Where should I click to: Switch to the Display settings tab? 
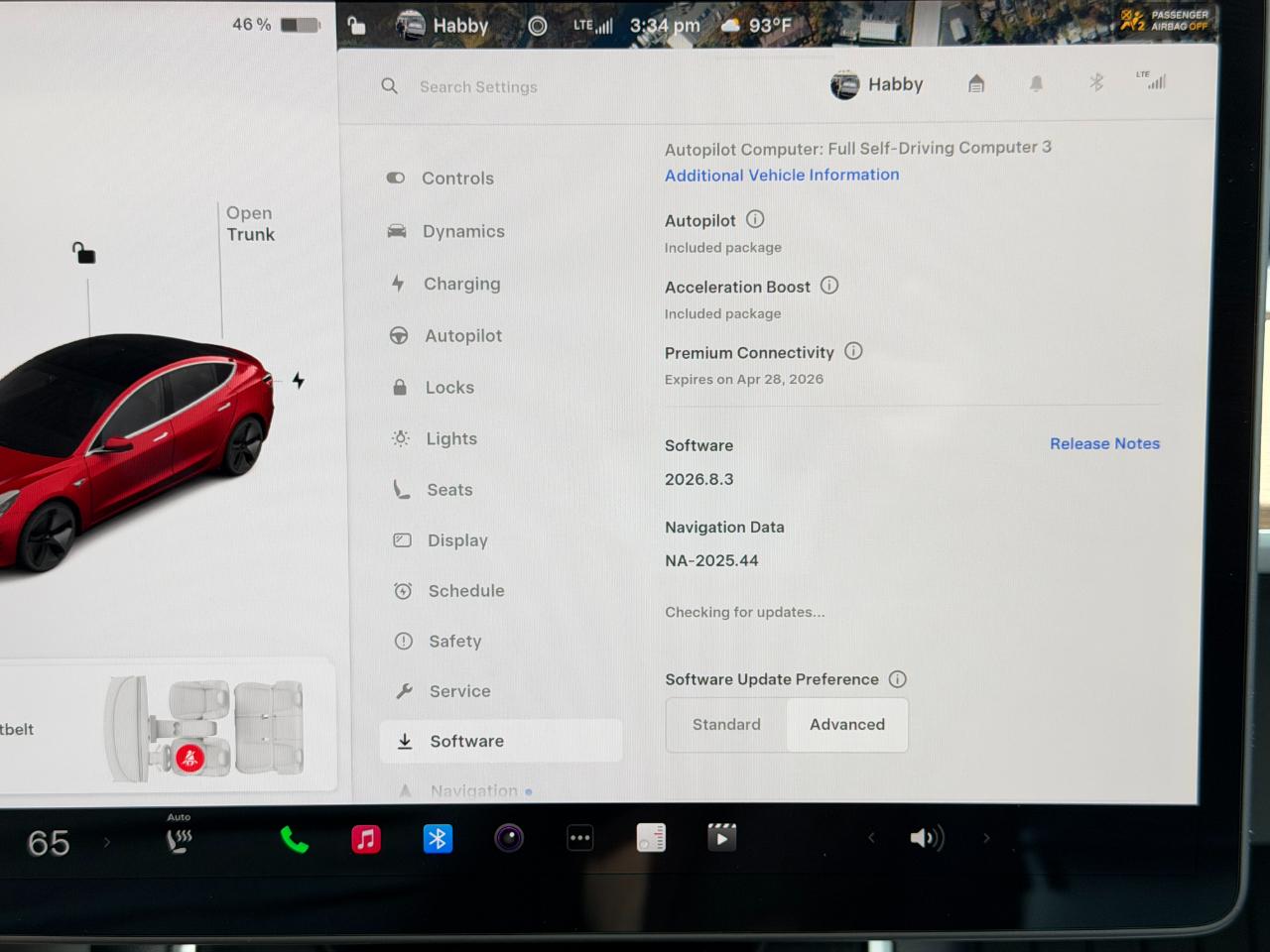tap(457, 540)
